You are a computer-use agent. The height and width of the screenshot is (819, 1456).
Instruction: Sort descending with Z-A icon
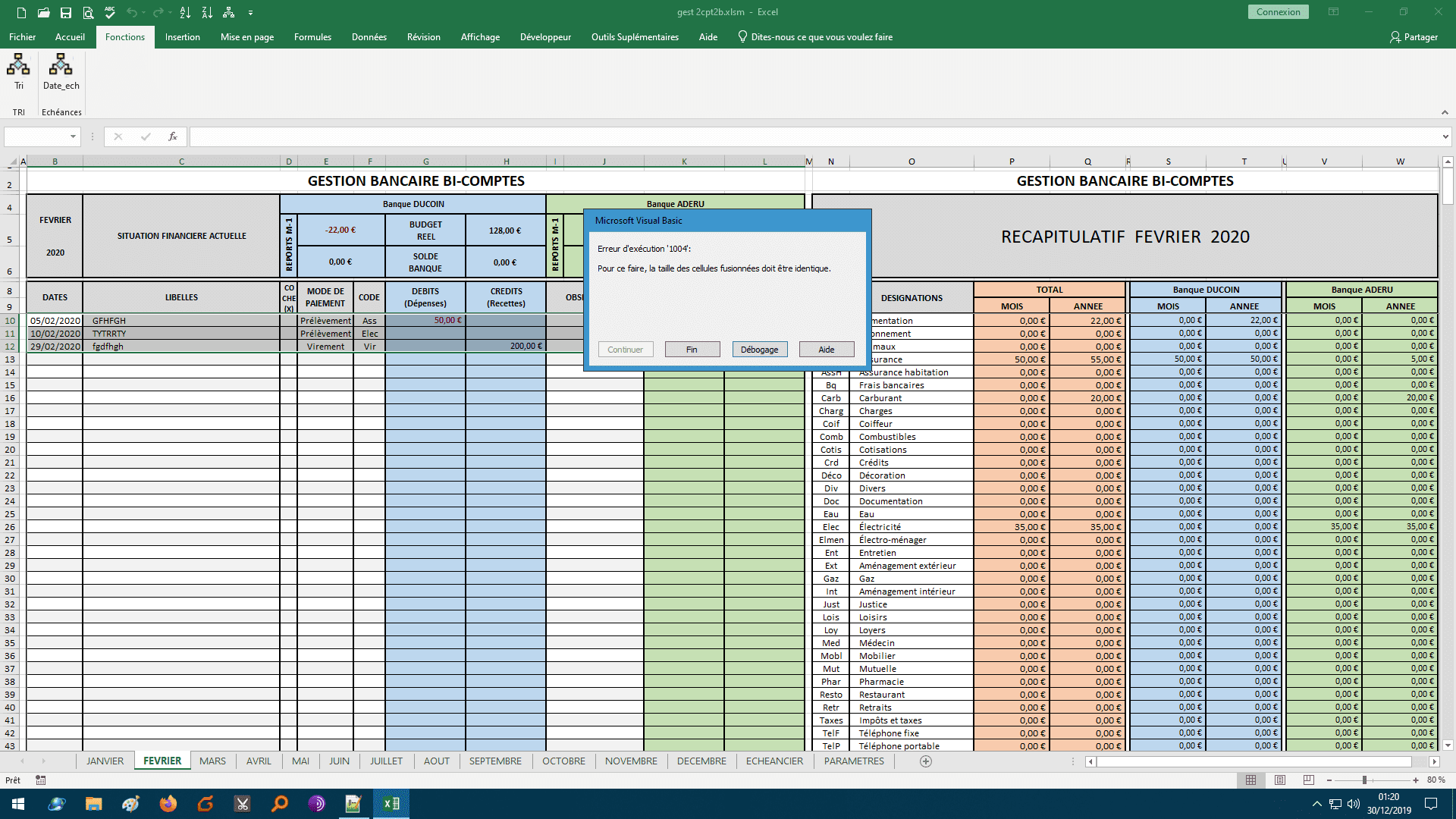coord(207,13)
